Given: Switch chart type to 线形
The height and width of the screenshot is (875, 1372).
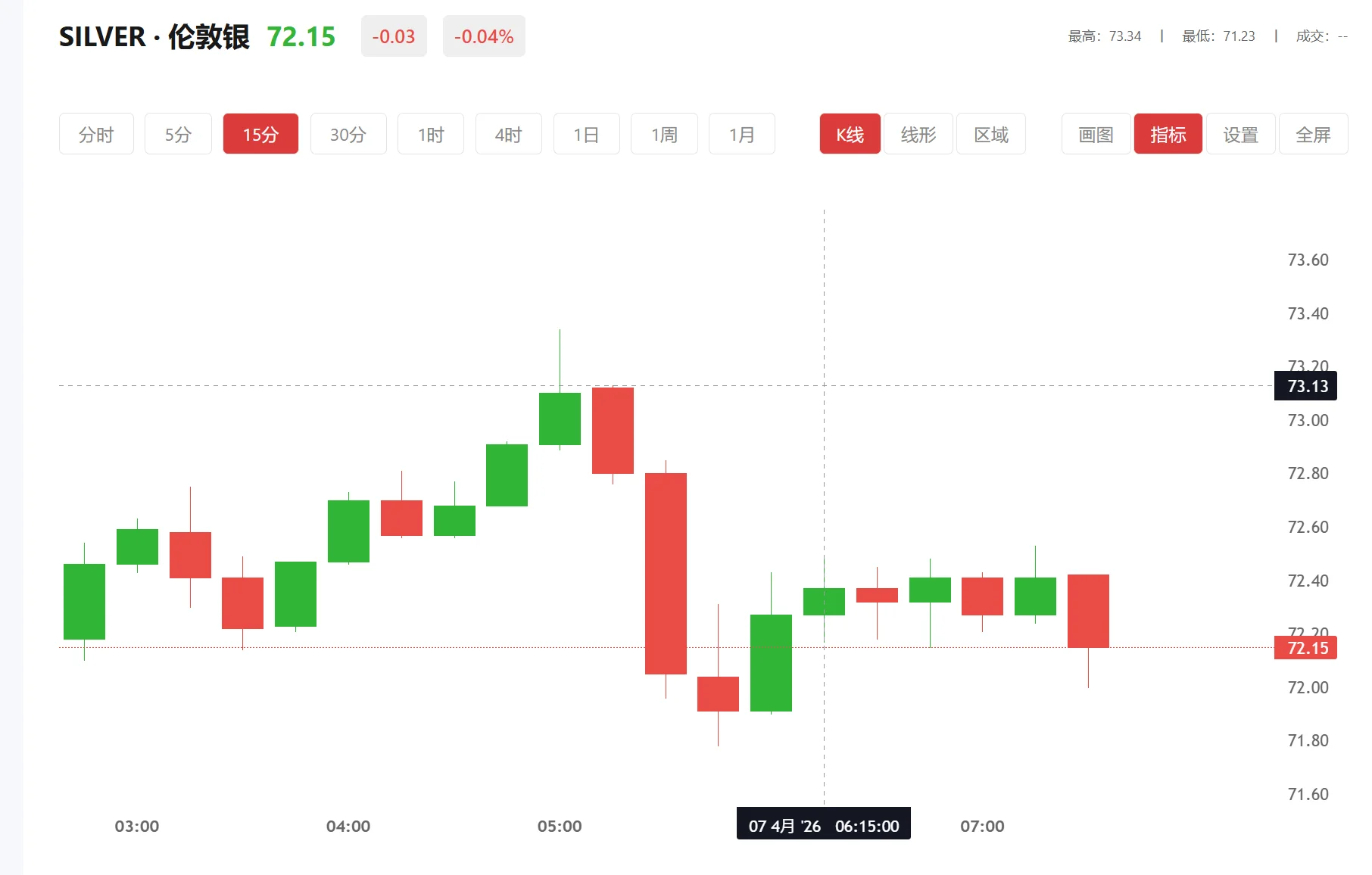Looking at the screenshot, I should click(918, 134).
